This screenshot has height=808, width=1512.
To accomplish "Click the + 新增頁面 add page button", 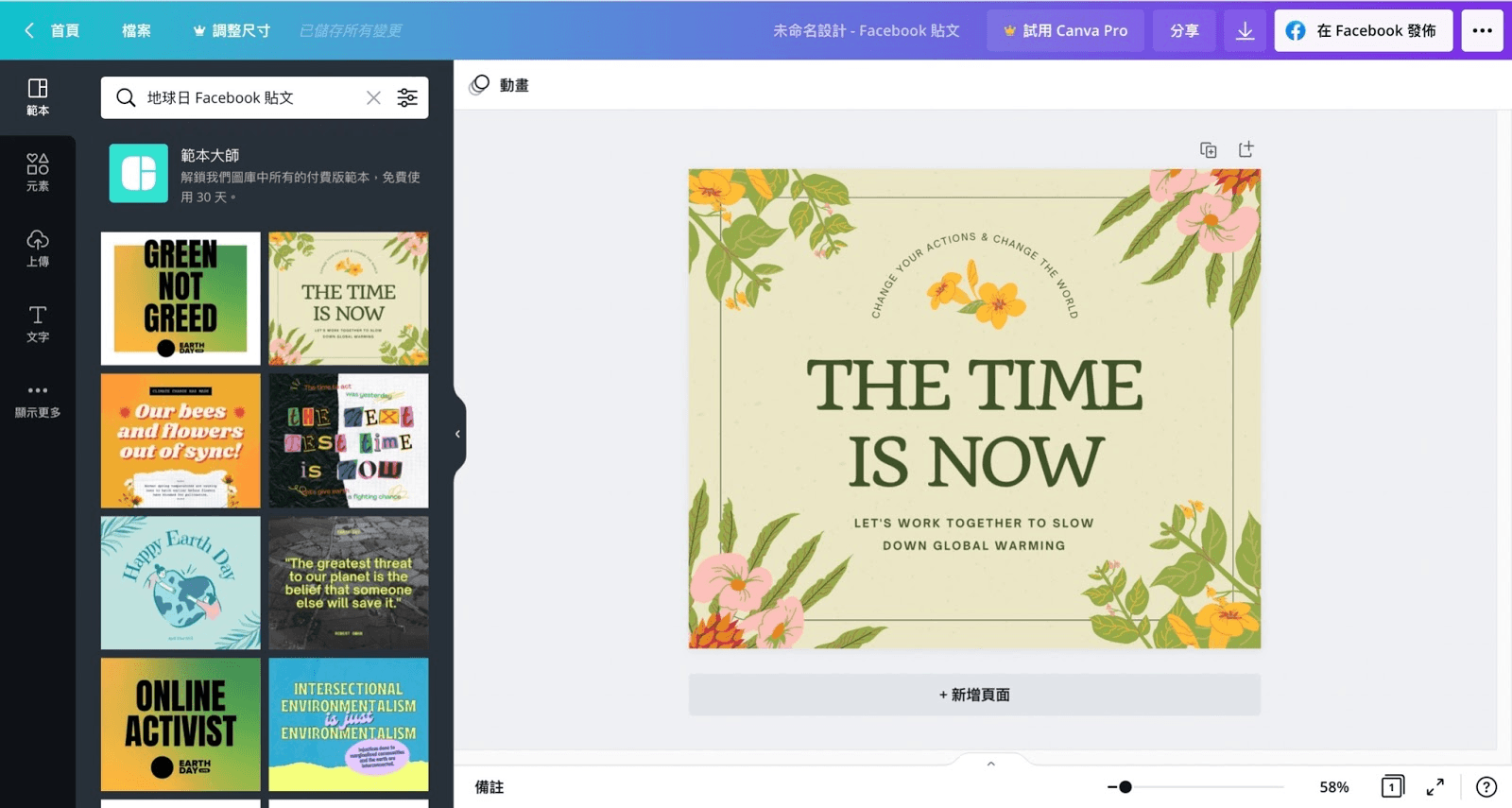I will 974,695.
